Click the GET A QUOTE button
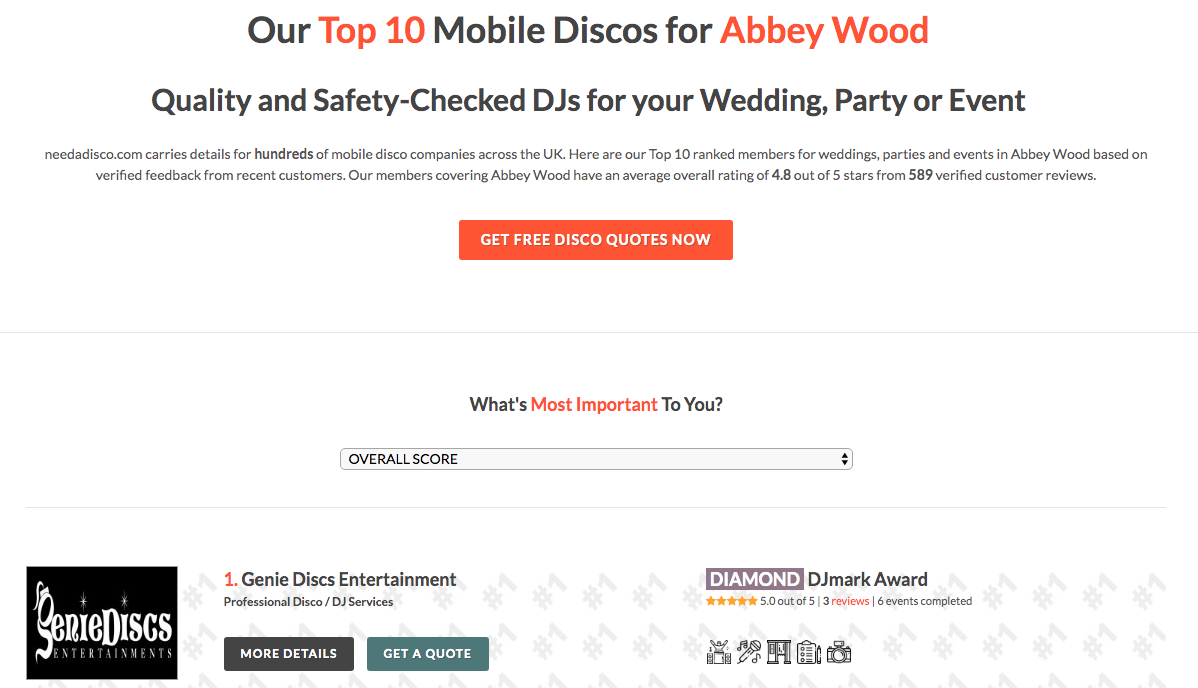 coord(427,654)
